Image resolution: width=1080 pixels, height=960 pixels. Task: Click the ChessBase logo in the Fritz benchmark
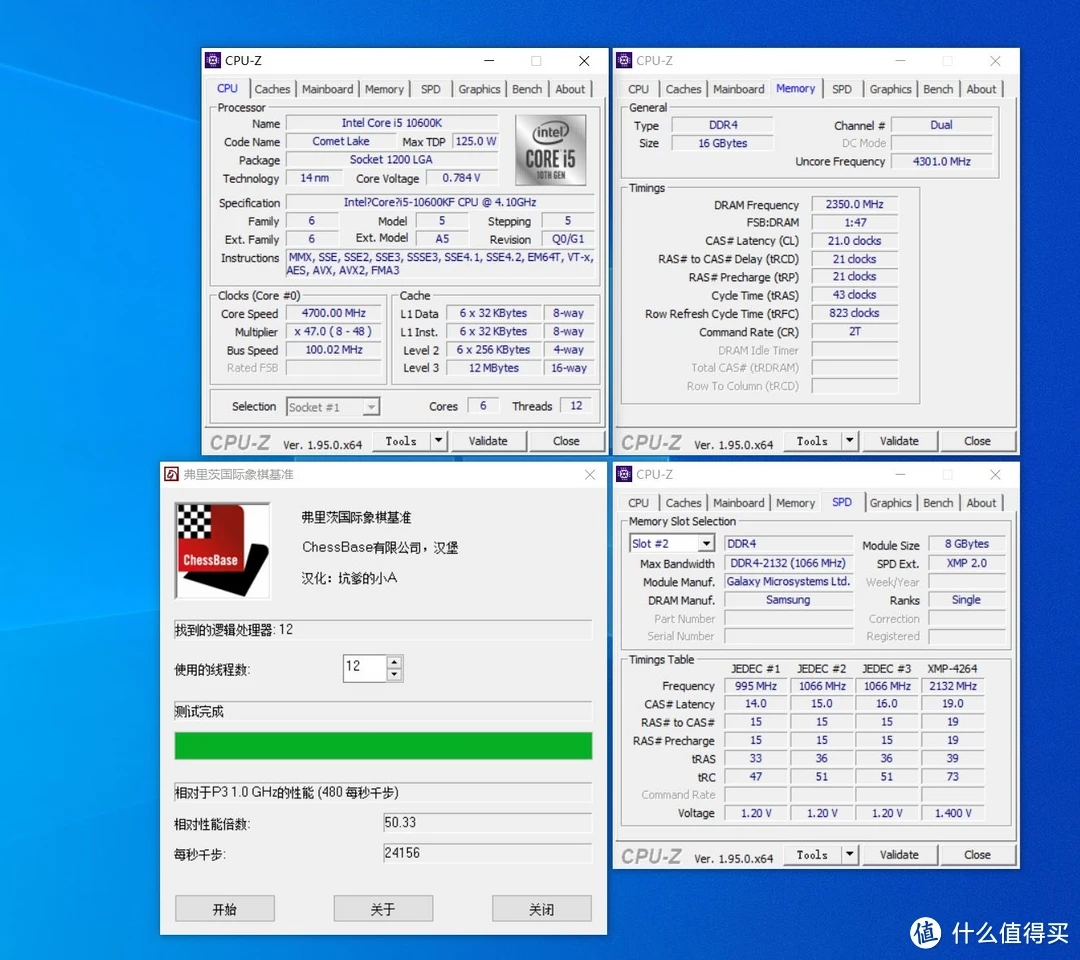click(x=222, y=551)
